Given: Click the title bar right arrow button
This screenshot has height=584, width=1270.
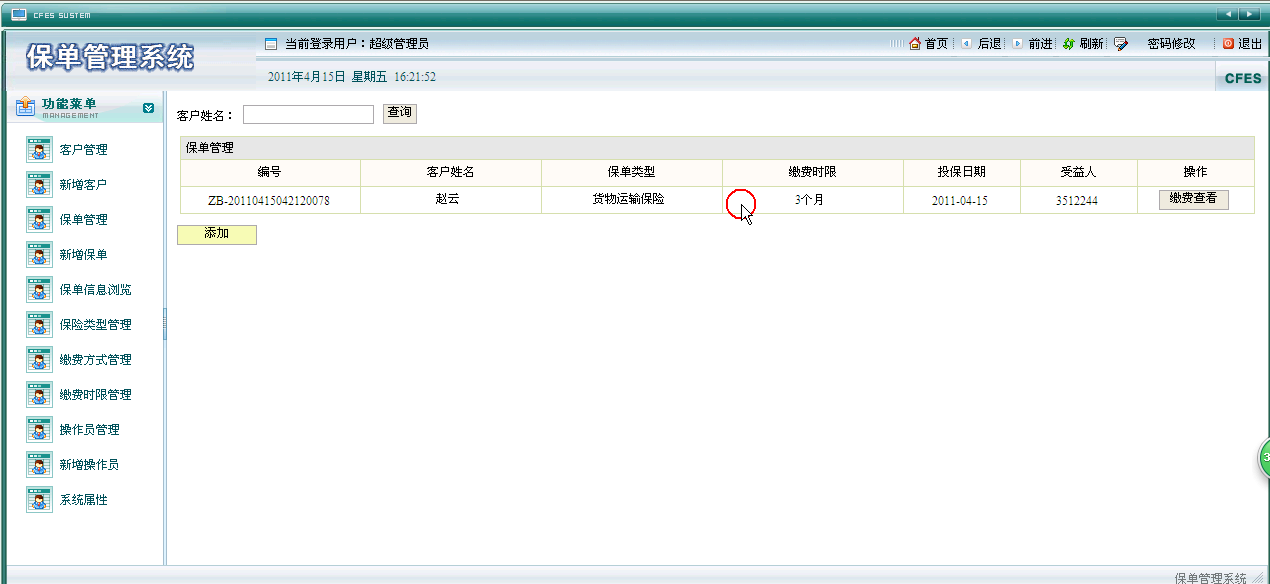Looking at the screenshot, I should click(x=1249, y=14).
